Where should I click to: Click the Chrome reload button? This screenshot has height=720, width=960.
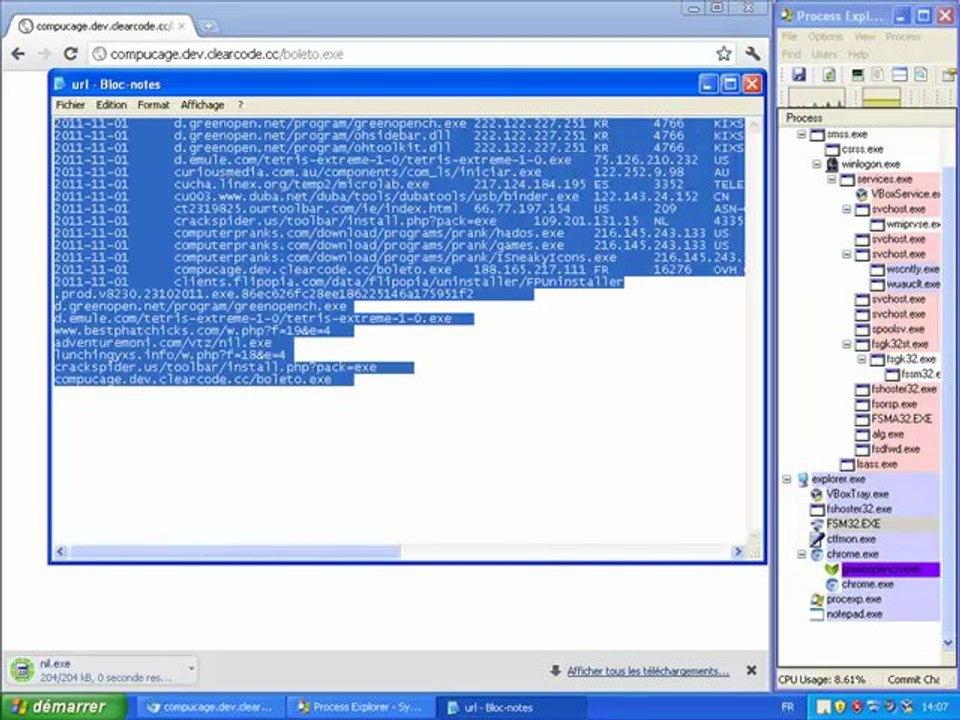click(x=70, y=54)
